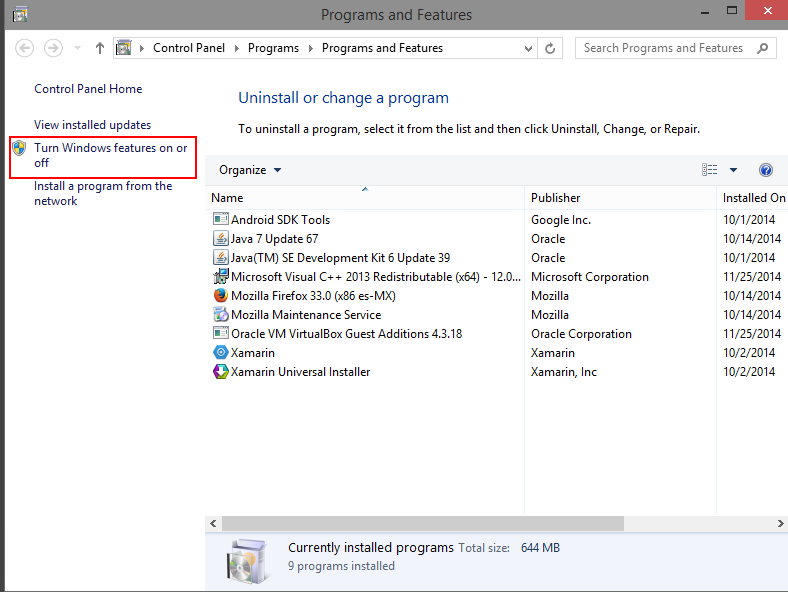
Task: Select Java(TM) SE Development Kit 6 Update 39
Action: tap(340, 258)
